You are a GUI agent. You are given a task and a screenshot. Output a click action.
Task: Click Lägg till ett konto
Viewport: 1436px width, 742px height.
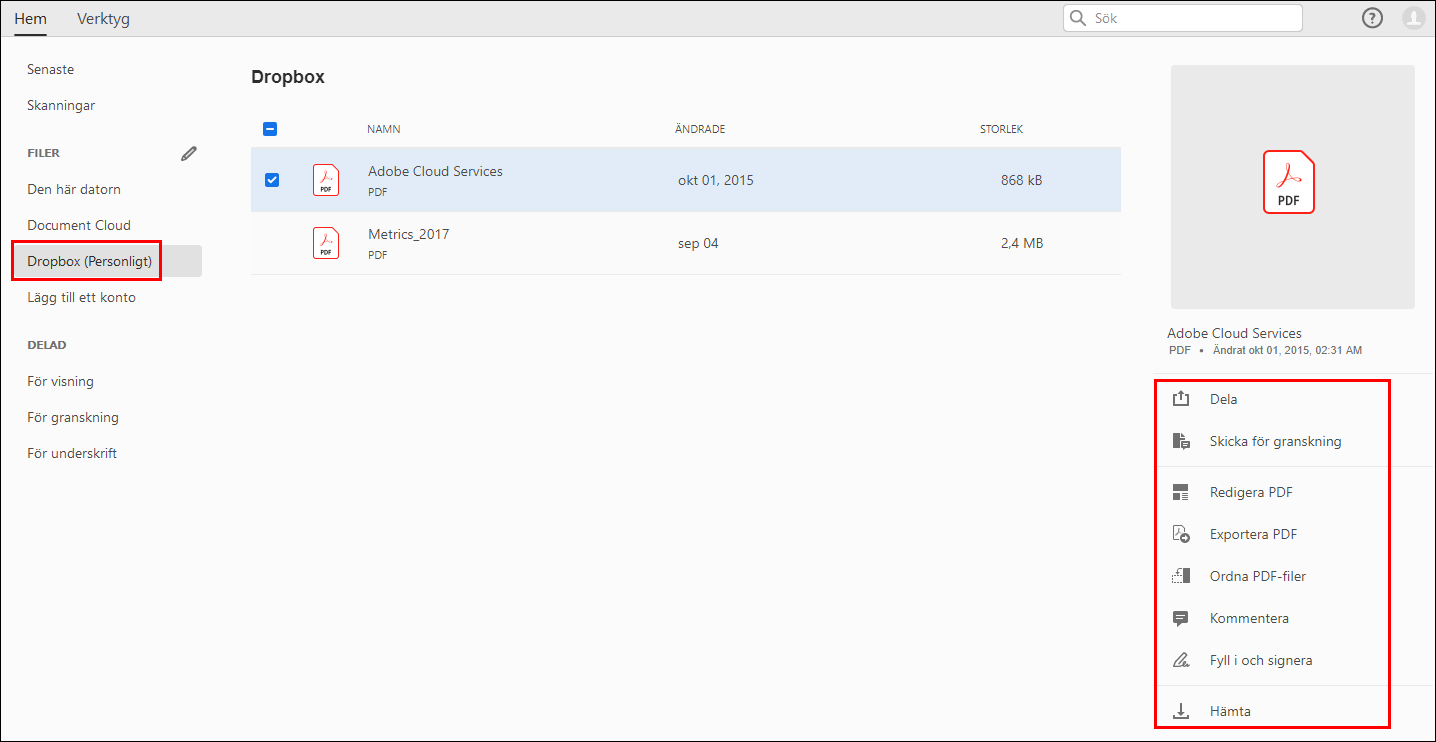click(81, 297)
